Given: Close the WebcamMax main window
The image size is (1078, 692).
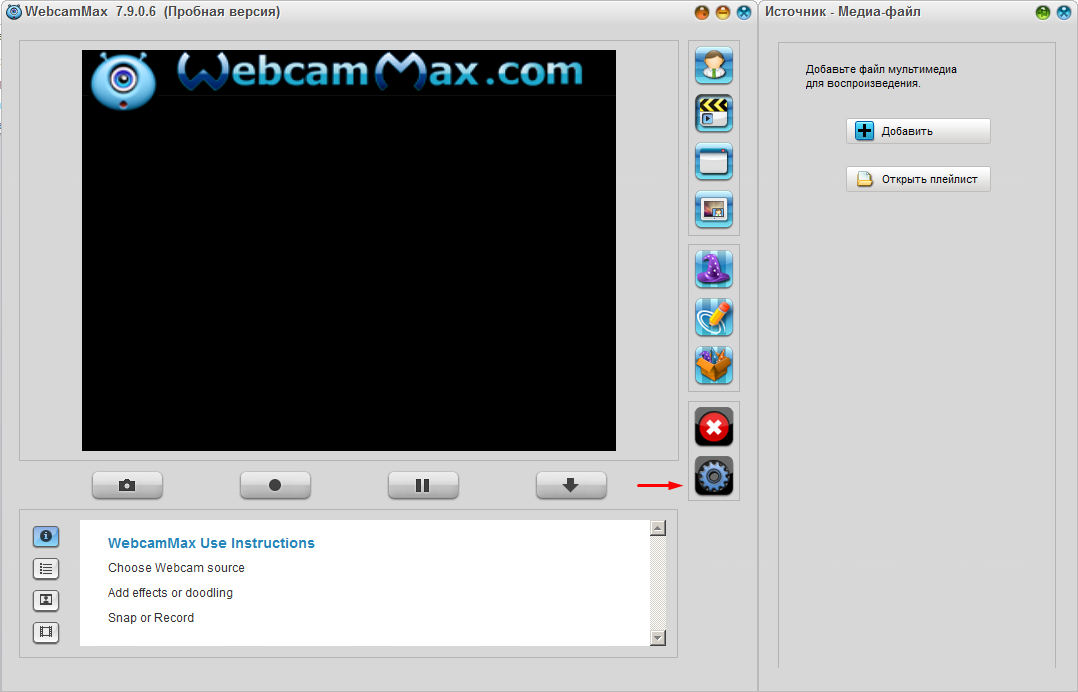Looking at the screenshot, I should 744,12.
